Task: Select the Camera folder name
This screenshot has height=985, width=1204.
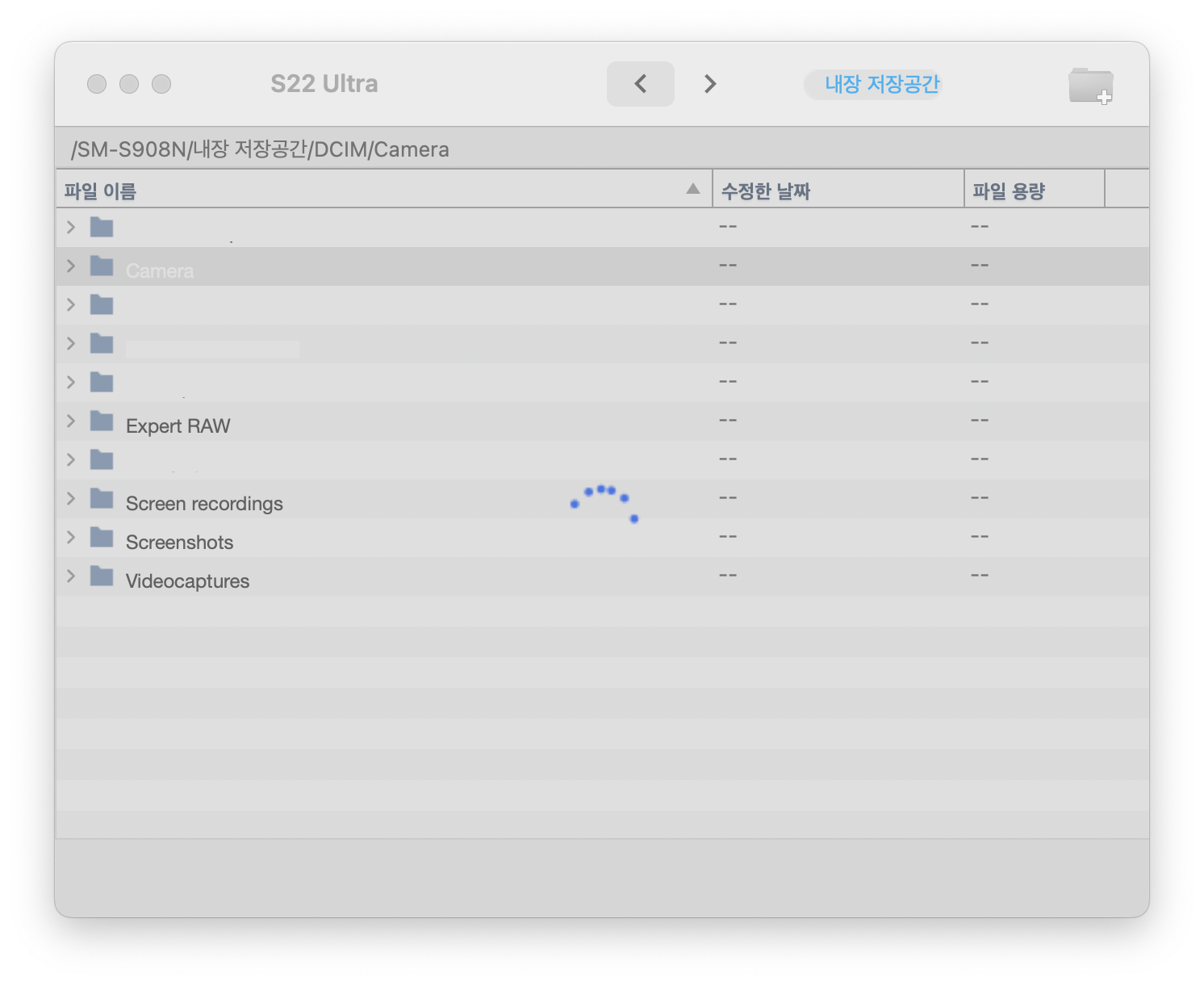Action: pyautogui.click(x=160, y=271)
